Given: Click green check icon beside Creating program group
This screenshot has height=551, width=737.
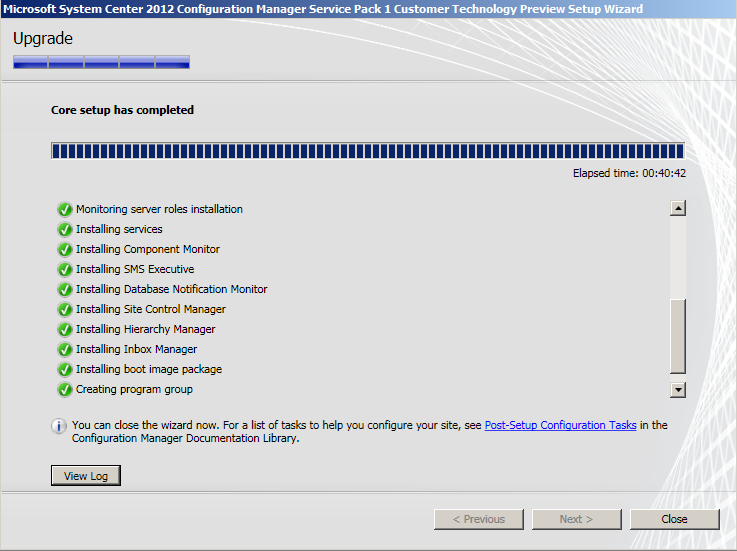Looking at the screenshot, I should pyautogui.click(x=64, y=390).
